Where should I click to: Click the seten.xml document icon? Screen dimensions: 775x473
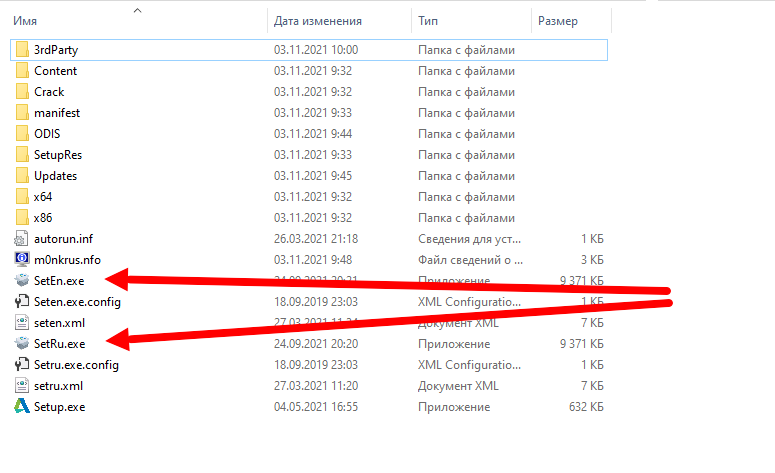point(22,323)
